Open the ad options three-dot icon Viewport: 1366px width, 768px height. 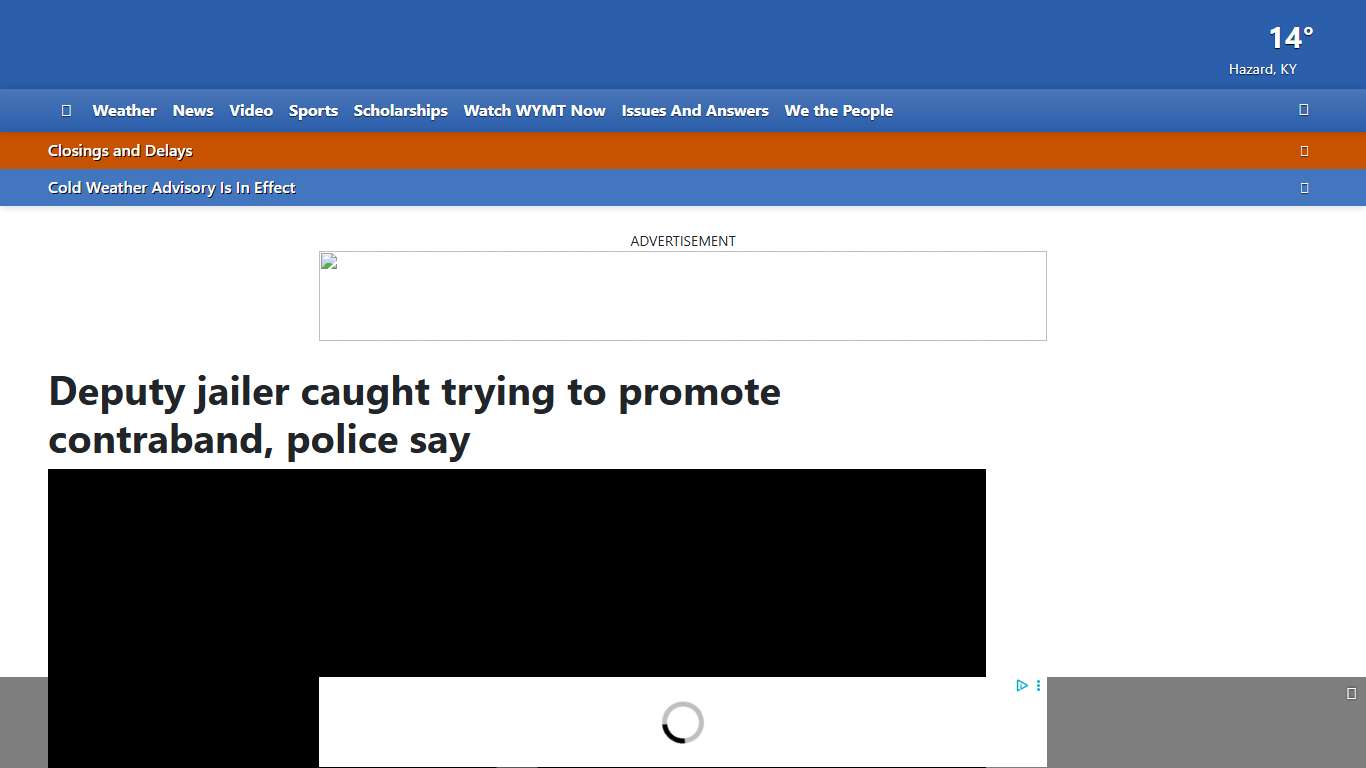click(x=1038, y=686)
